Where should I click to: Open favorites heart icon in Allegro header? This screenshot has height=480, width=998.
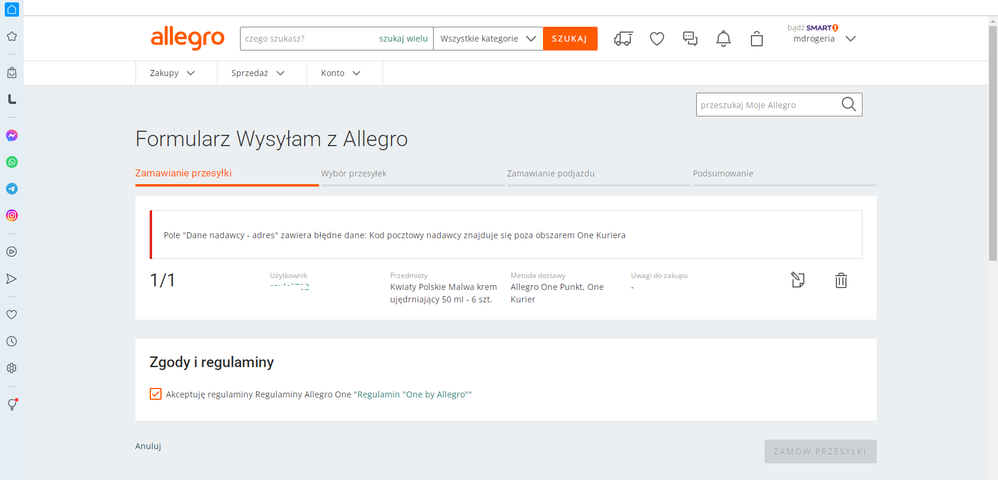657,39
